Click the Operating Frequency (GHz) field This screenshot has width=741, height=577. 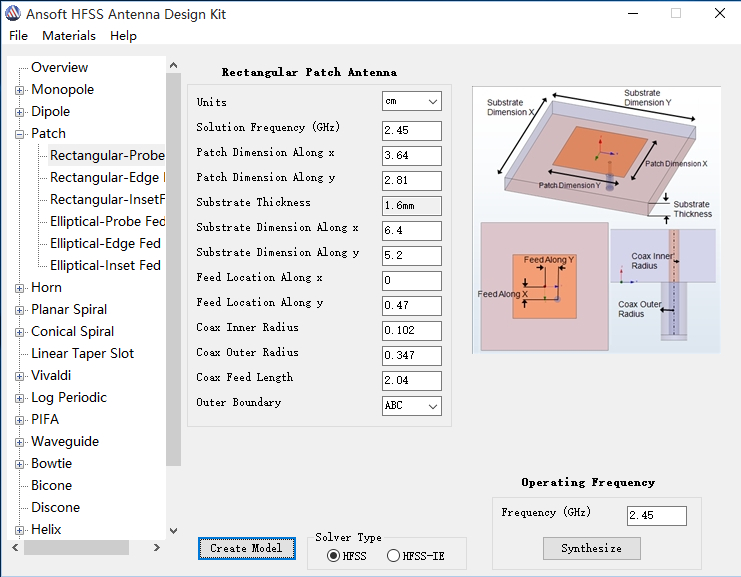click(657, 516)
